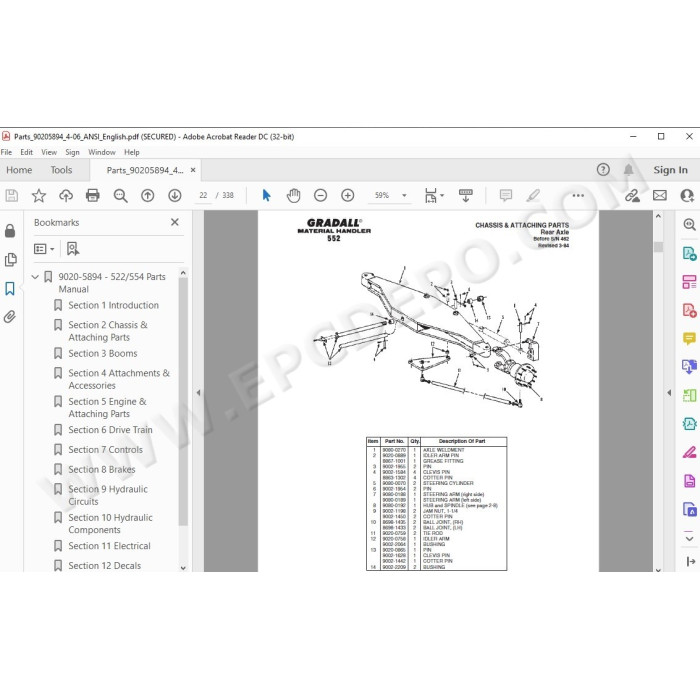Select the arrow selection tool
This screenshot has width=700, height=700.
267,196
